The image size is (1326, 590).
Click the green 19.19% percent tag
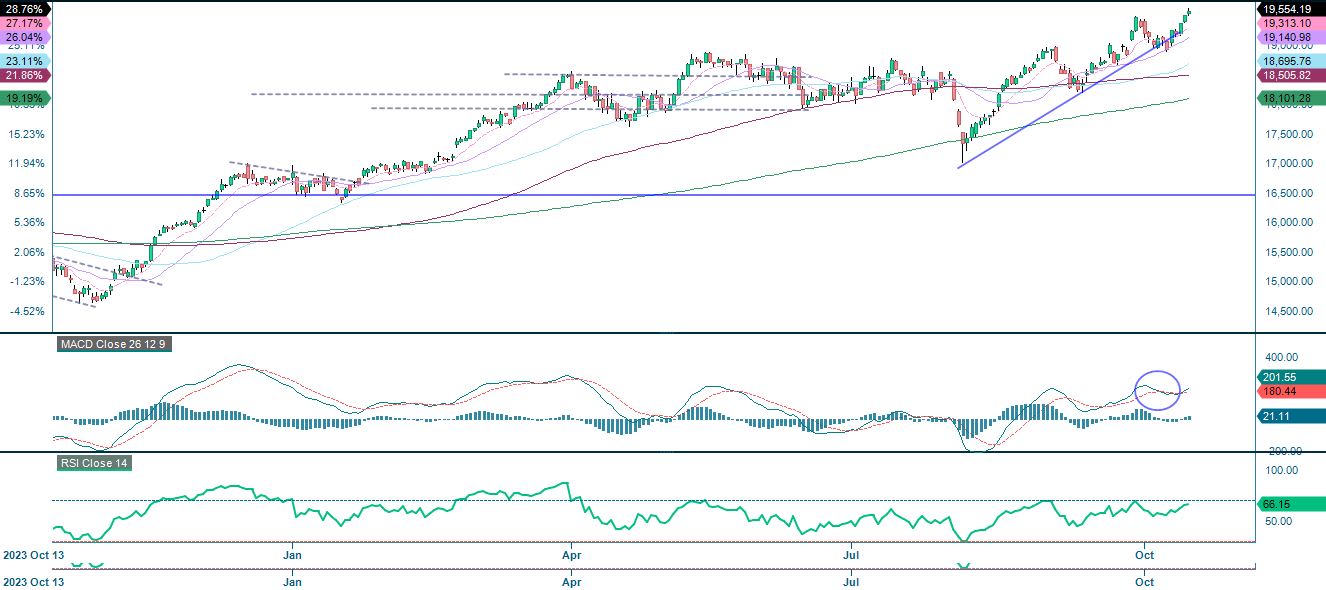point(24,98)
